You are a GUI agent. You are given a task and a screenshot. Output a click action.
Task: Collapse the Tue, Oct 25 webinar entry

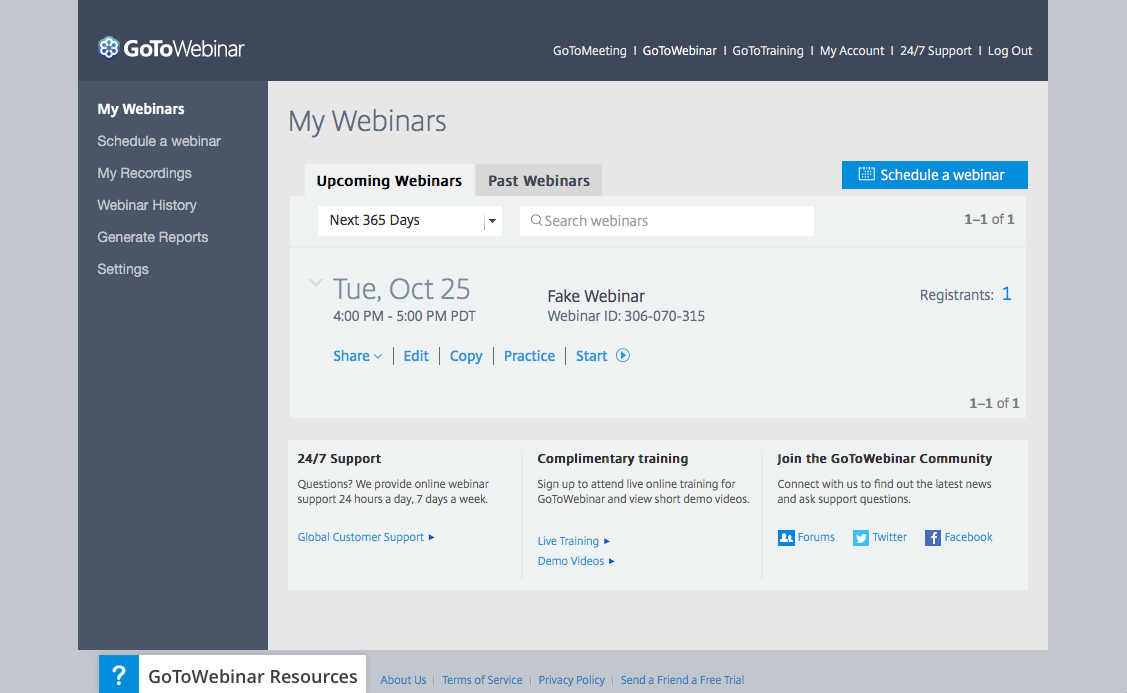click(x=316, y=283)
